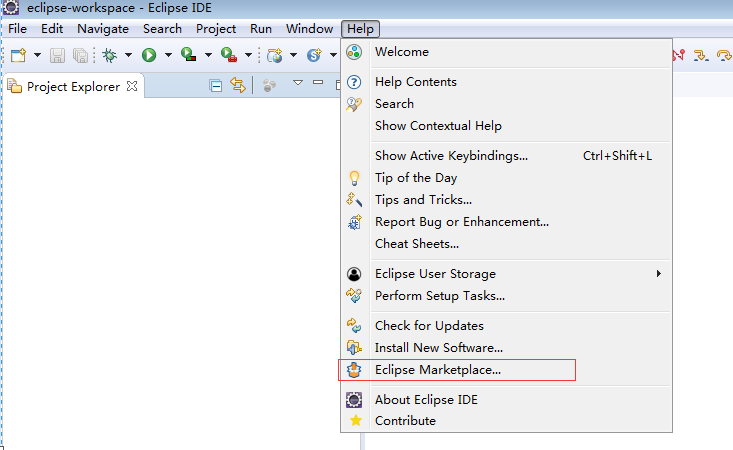Click the Eclipse logo in the title bar
The width and height of the screenshot is (733, 450).
(11, 7)
